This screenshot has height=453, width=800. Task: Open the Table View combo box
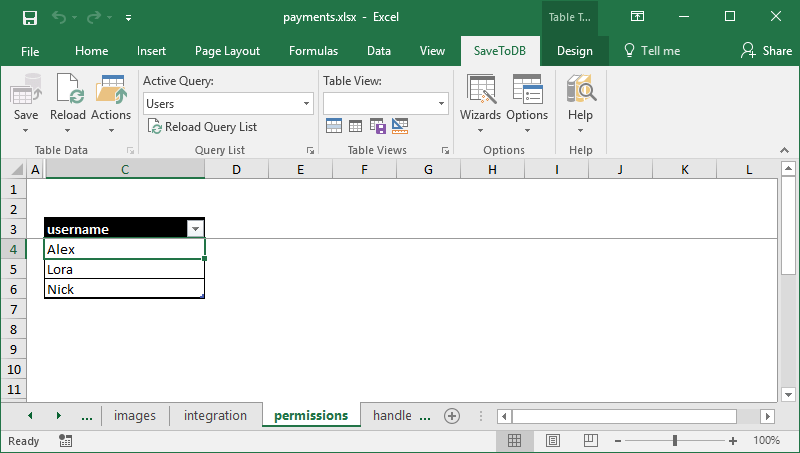pyautogui.click(x=386, y=104)
